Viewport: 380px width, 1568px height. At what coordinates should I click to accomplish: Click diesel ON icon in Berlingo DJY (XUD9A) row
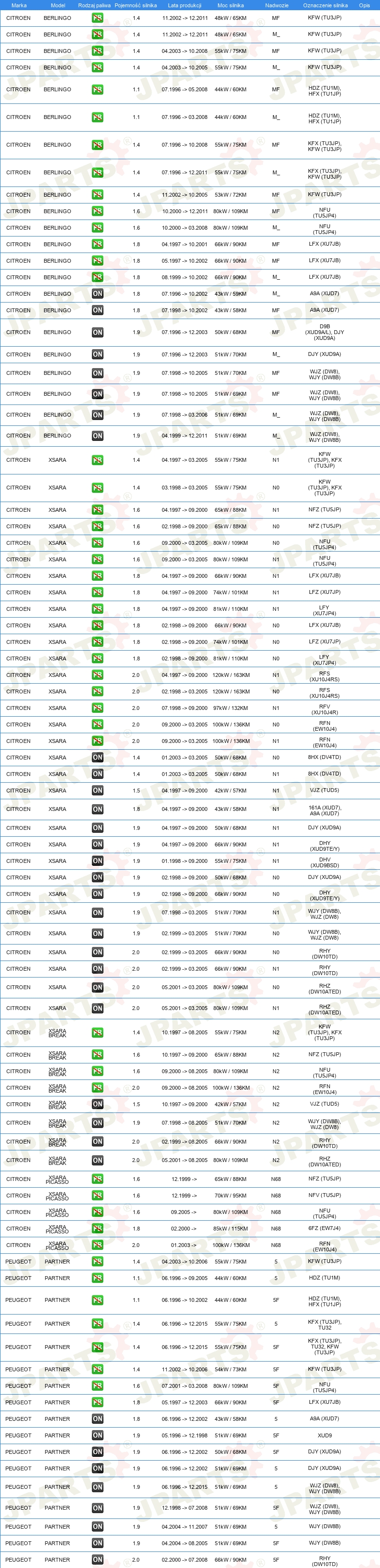point(98,354)
